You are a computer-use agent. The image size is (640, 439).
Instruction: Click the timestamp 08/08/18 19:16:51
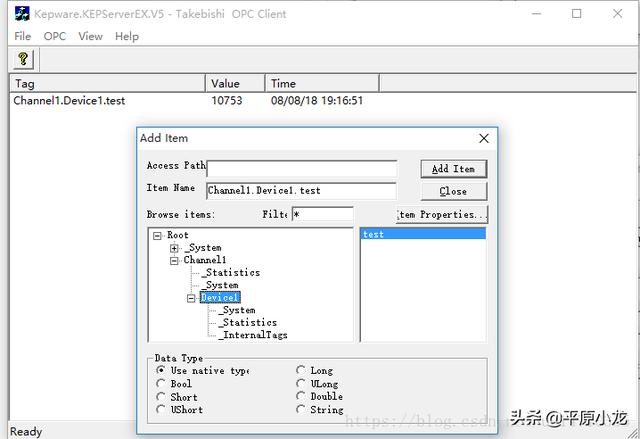tap(317, 101)
